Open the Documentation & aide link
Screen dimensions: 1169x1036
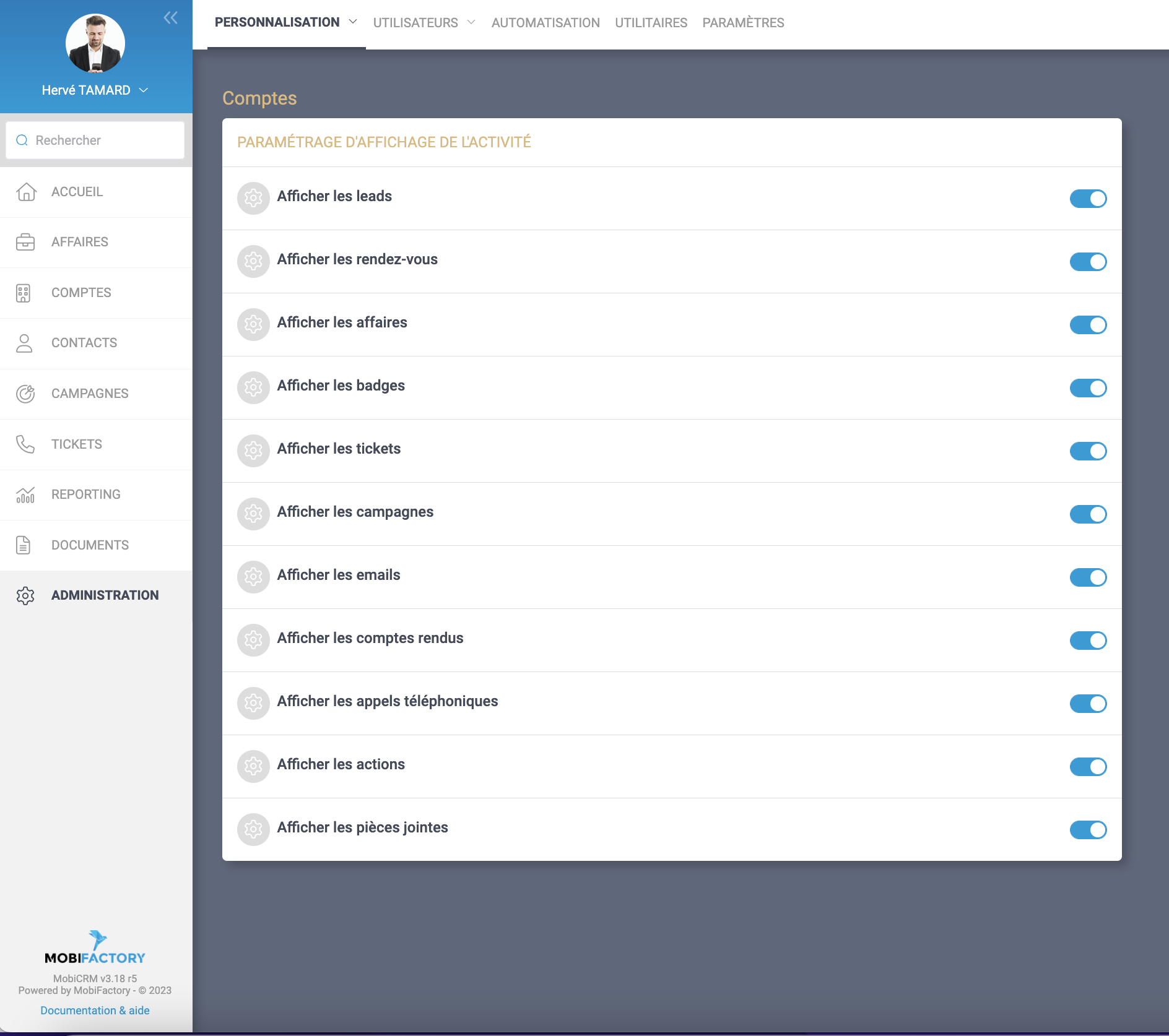tap(95, 1011)
